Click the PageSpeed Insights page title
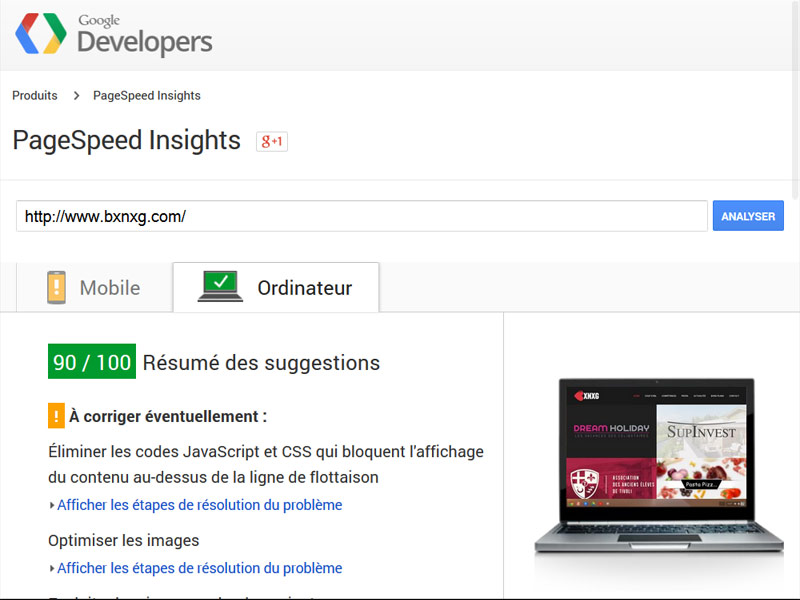 [x=127, y=140]
